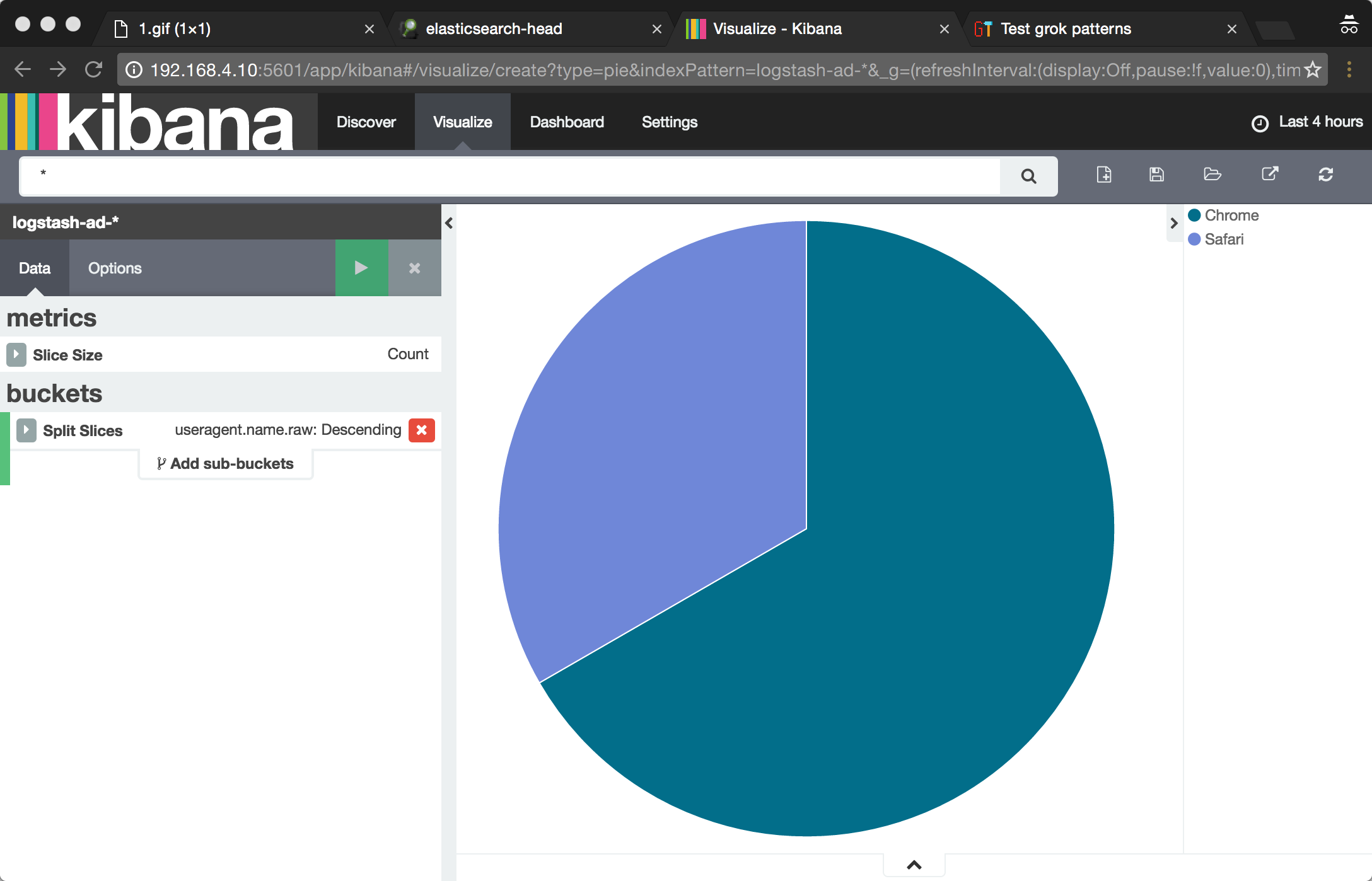The height and width of the screenshot is (881, 1372).
Task: Click the search magnifier button
Action: tap(1028, 176)
